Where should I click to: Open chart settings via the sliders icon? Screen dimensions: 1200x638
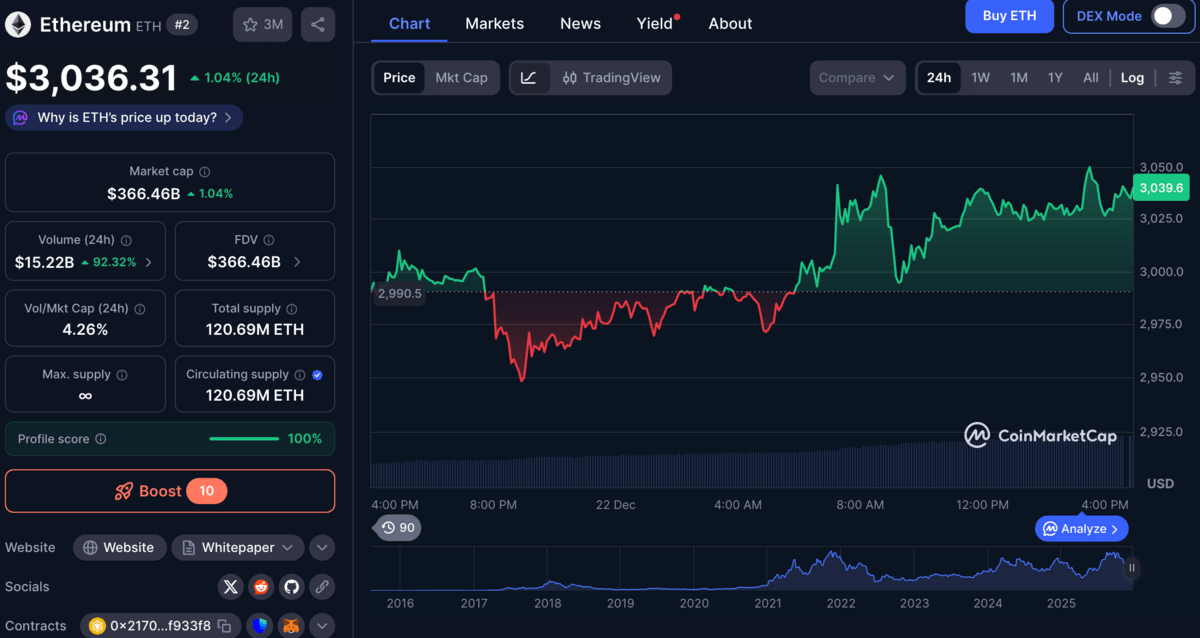coord(1176,77)
